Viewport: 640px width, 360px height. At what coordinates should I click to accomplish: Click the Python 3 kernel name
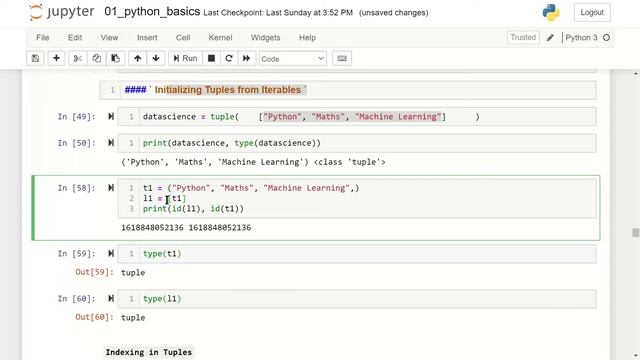[581, 38]
